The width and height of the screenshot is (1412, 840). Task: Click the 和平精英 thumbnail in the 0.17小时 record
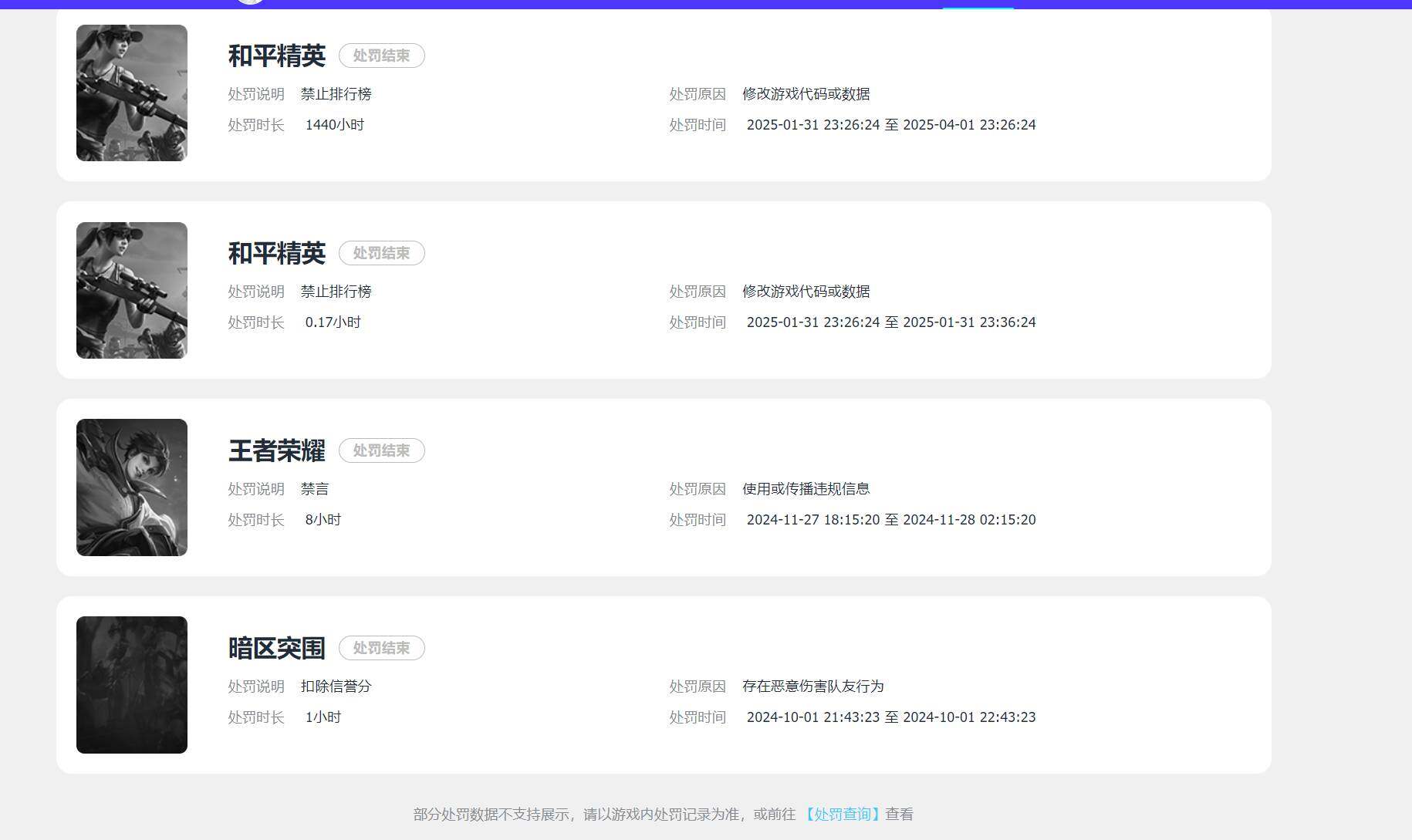pyautogui.click(x=132, y=290)
